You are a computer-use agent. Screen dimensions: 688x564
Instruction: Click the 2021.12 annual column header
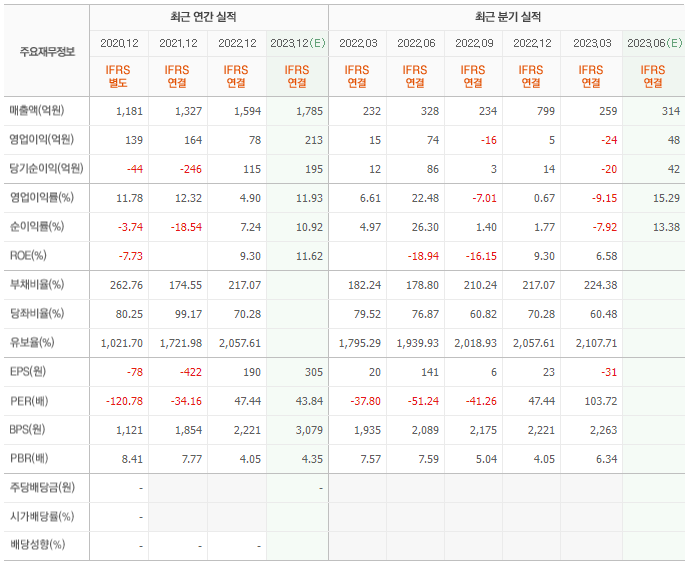coord(178,43)
